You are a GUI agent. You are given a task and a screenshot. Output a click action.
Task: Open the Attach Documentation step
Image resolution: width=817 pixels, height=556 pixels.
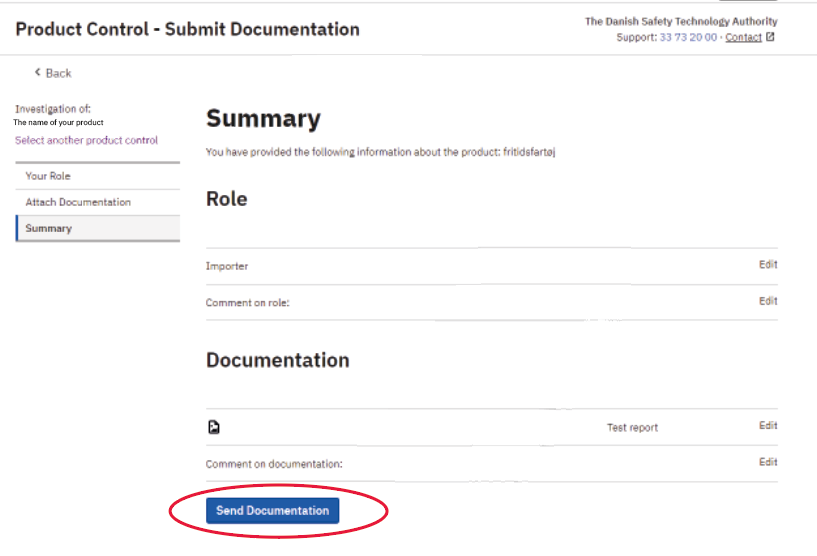coord(98,202)
